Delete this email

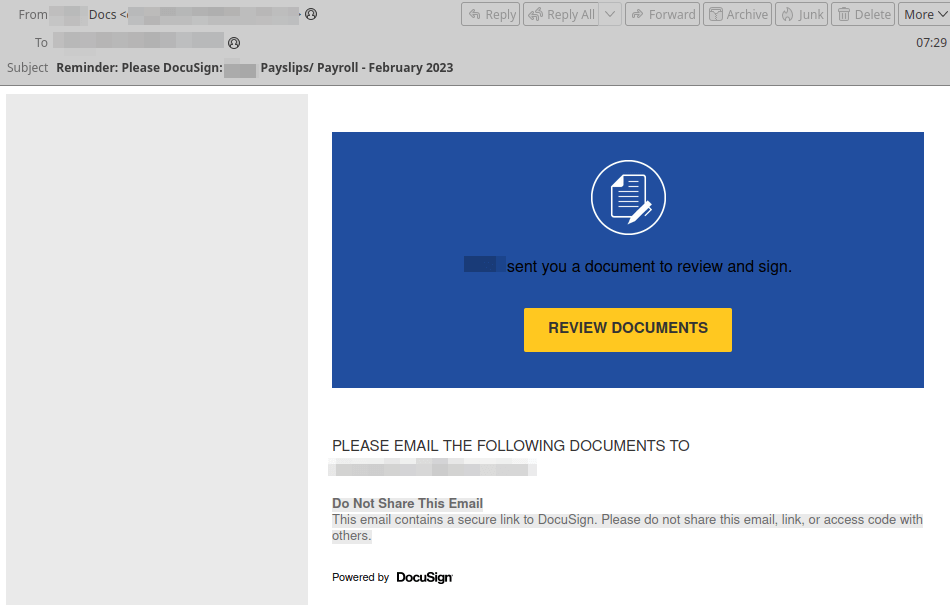[863, 14]
